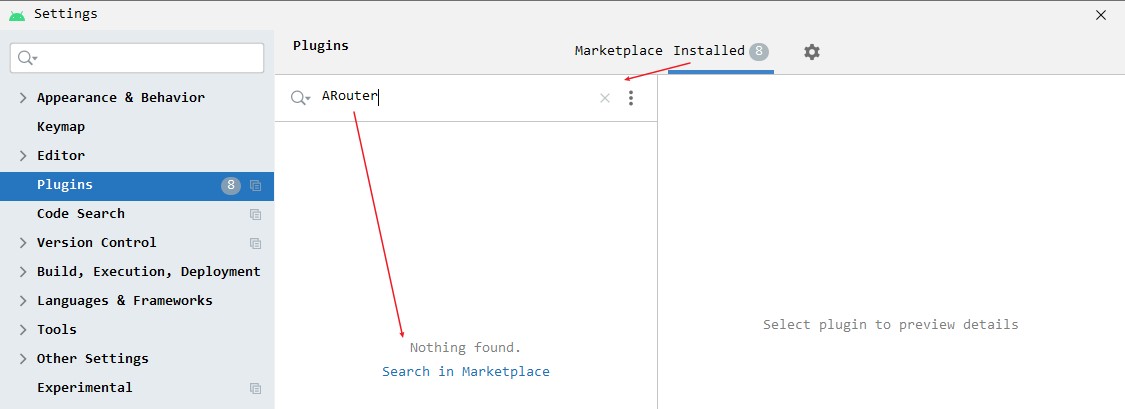Click the copy icon beside Experimental
This screenshot has width=1125, height=409.
[256, 388]
